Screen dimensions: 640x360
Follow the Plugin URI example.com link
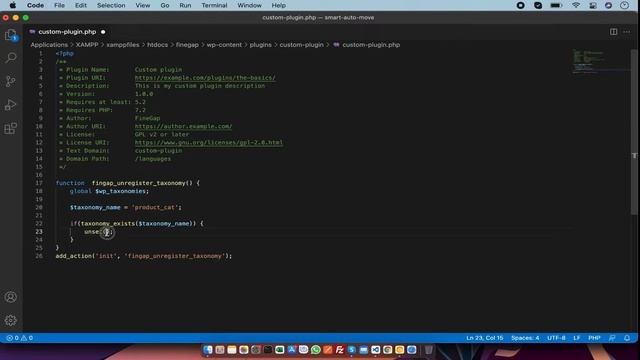tap(205, 78)
